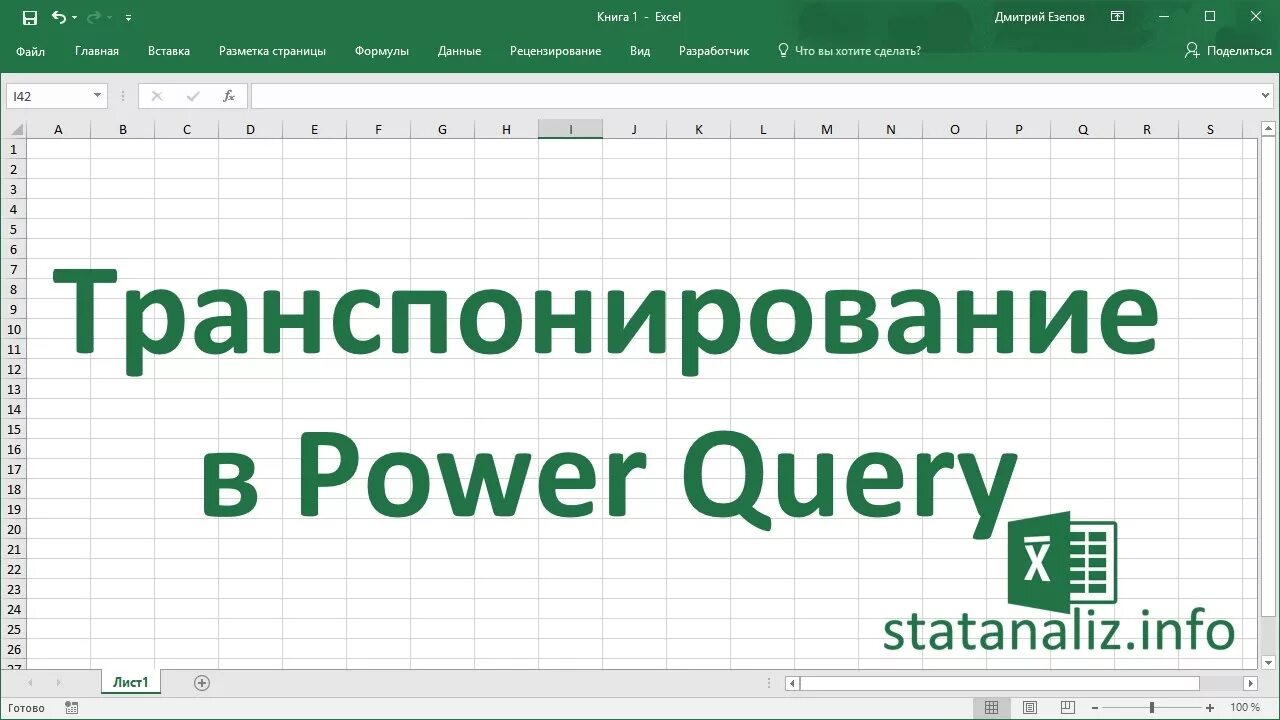Select row 1 header
The height and width of the screenshot is (720, 1280).
point(14,149)
